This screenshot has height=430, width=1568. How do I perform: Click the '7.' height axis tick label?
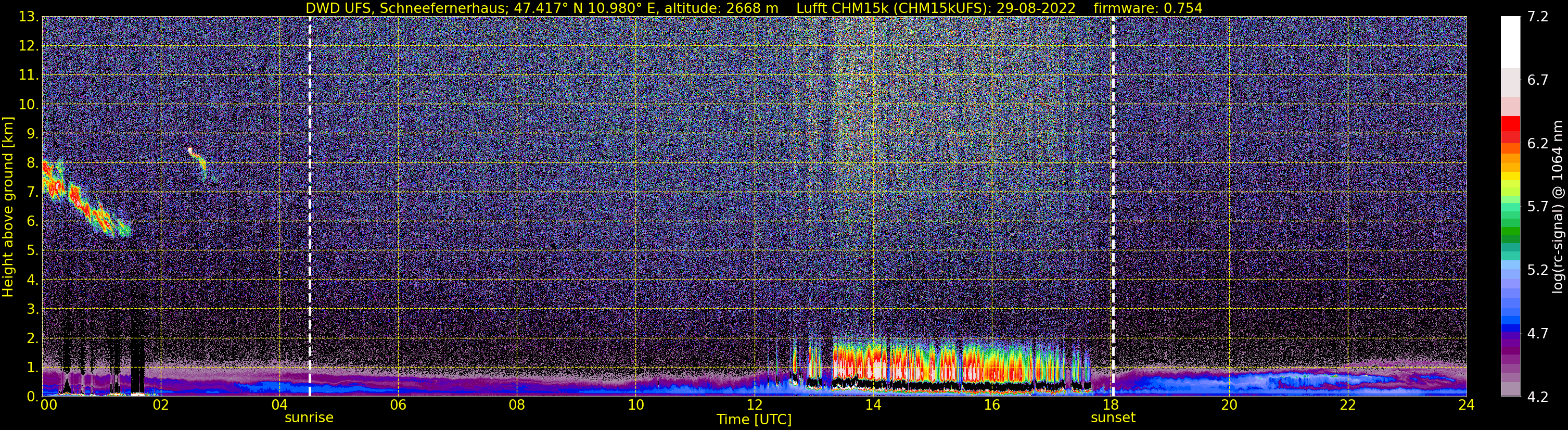coord(32,192)
